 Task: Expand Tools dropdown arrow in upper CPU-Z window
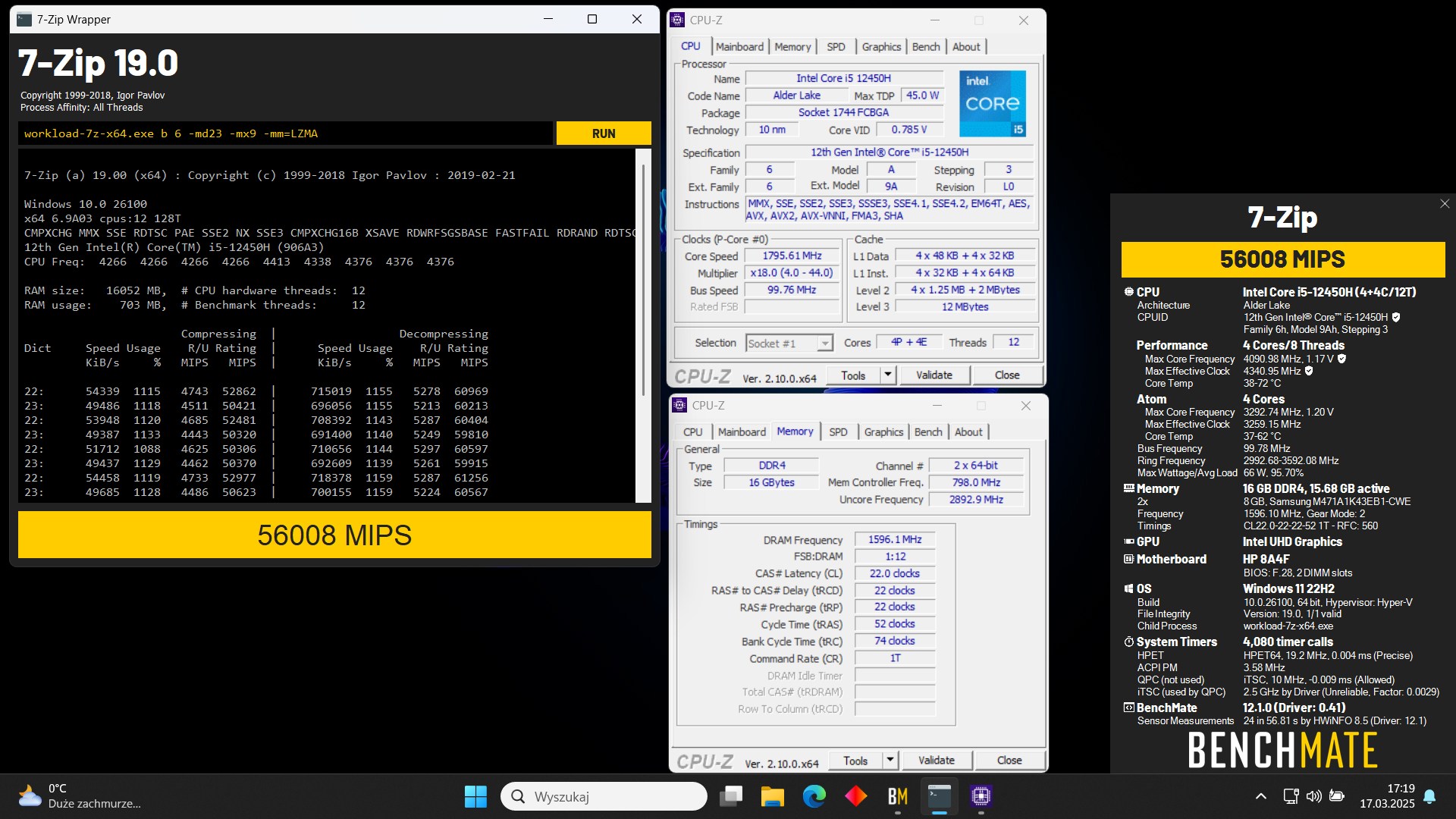[887, 375]
